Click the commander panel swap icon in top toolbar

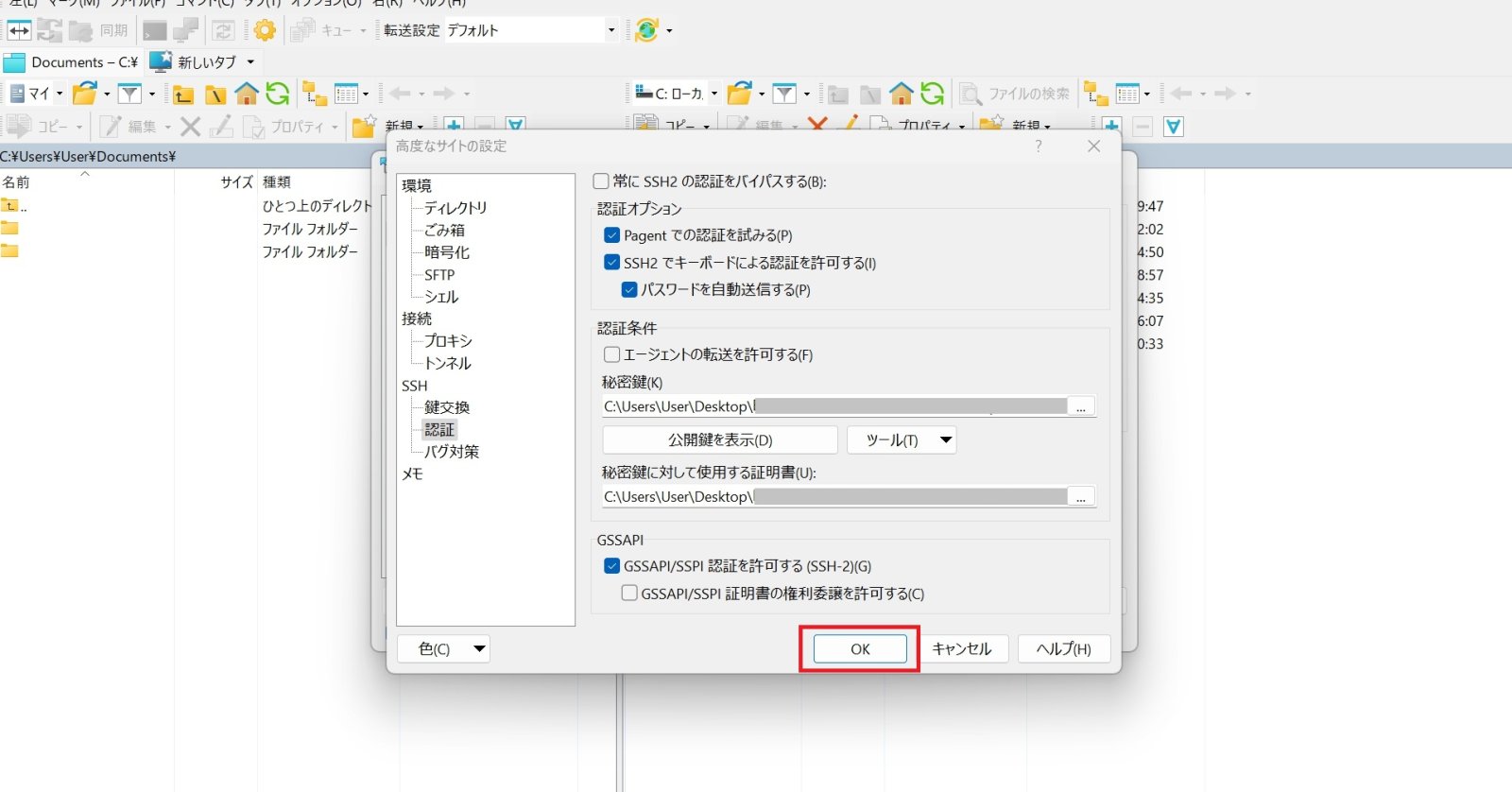coord(19,30)
